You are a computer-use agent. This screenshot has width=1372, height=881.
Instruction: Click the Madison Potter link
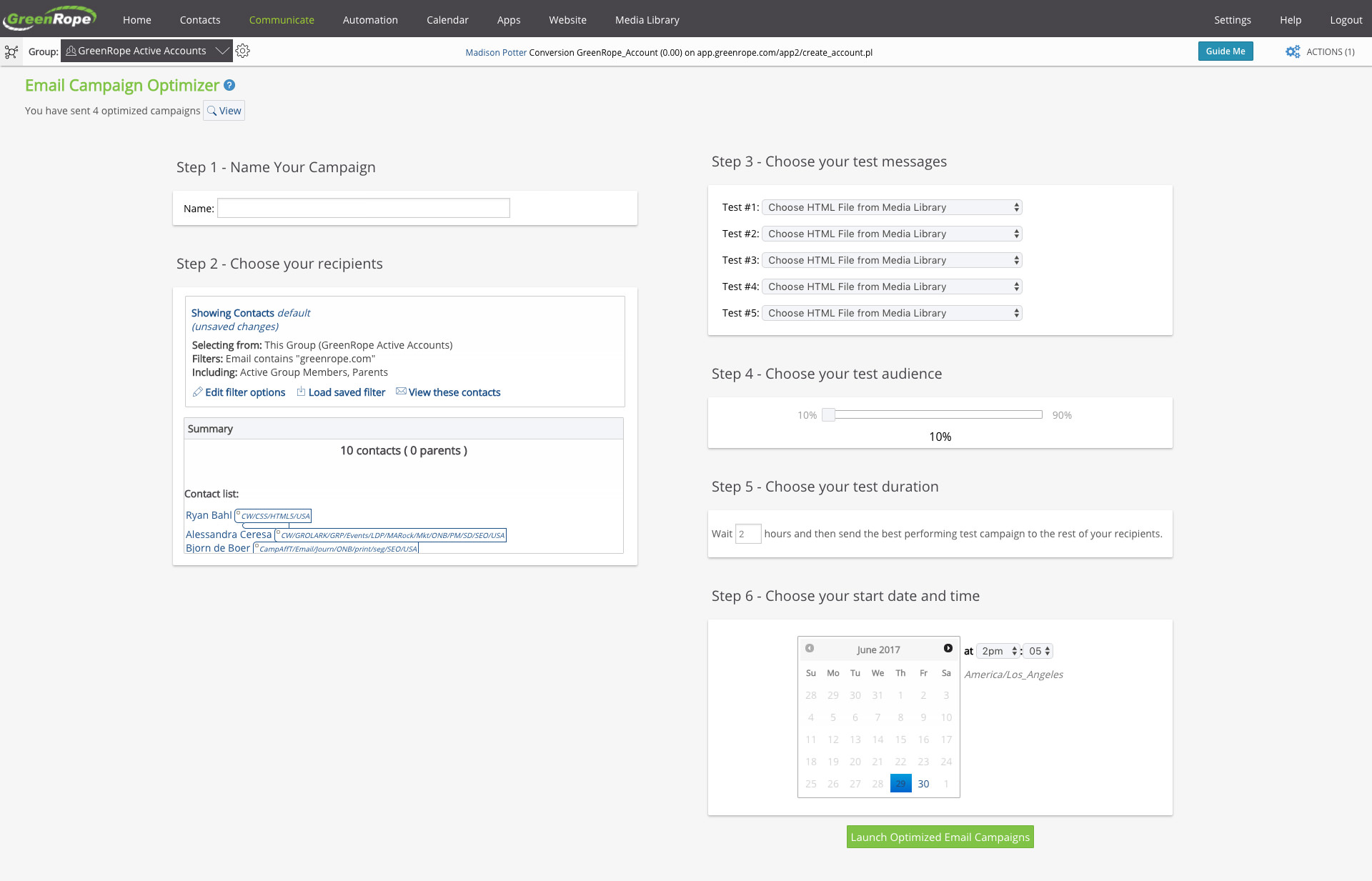click(496, 52)
